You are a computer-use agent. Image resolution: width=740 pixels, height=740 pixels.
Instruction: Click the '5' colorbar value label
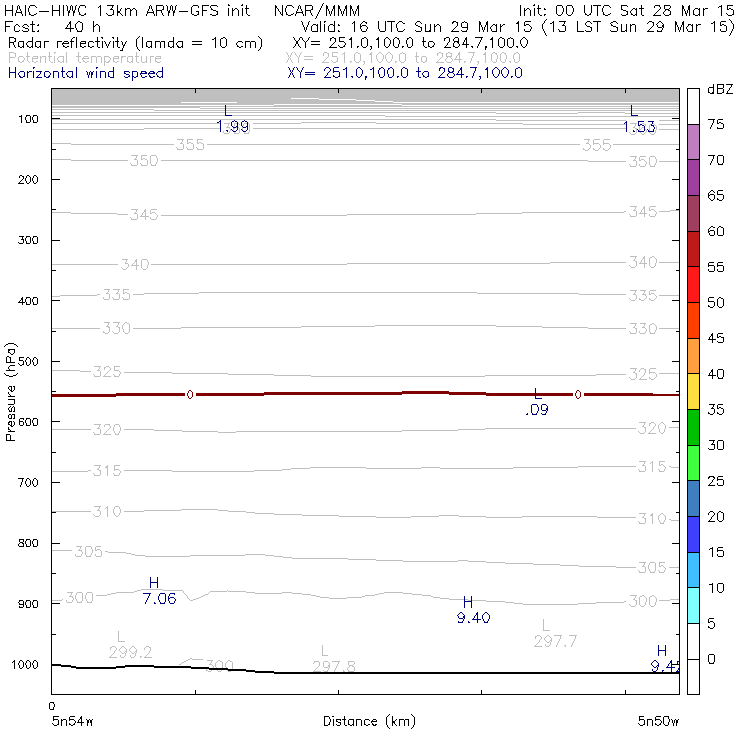(712, 623)
